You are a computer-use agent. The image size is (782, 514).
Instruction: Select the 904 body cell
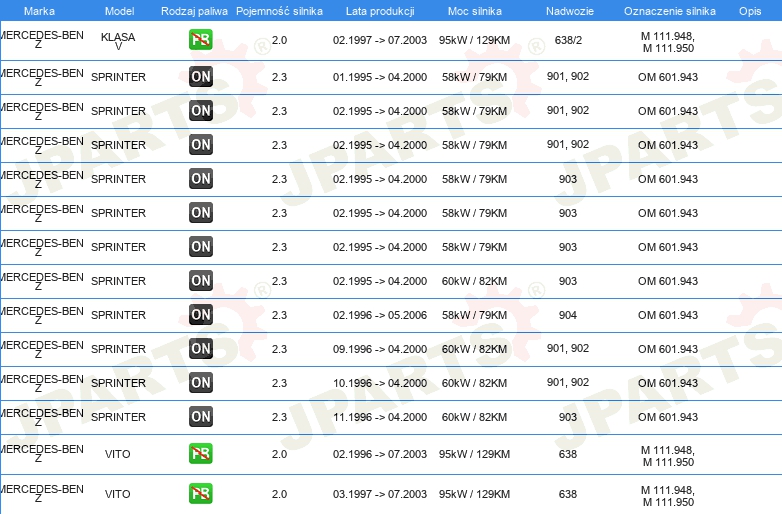(x=568, y=315)
